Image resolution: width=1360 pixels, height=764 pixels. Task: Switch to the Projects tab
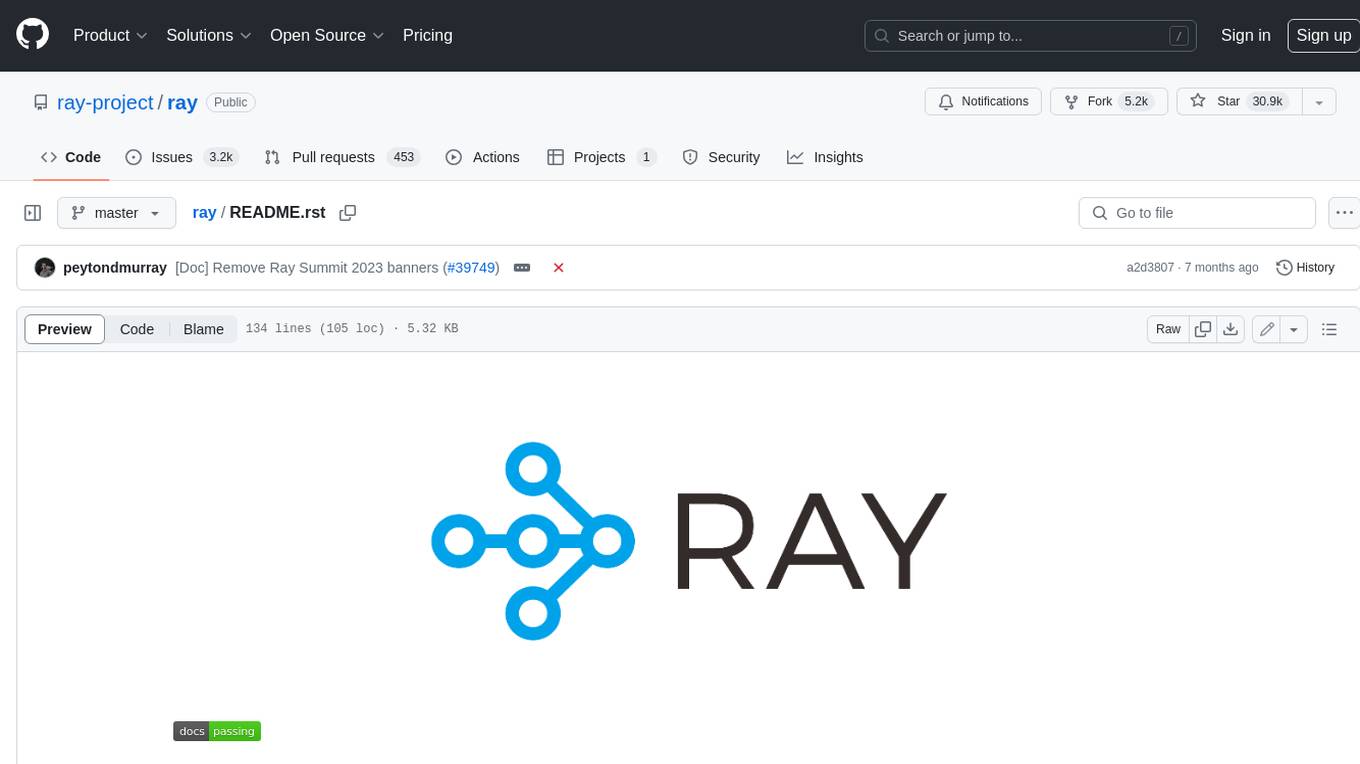click(x=601, y=157)
